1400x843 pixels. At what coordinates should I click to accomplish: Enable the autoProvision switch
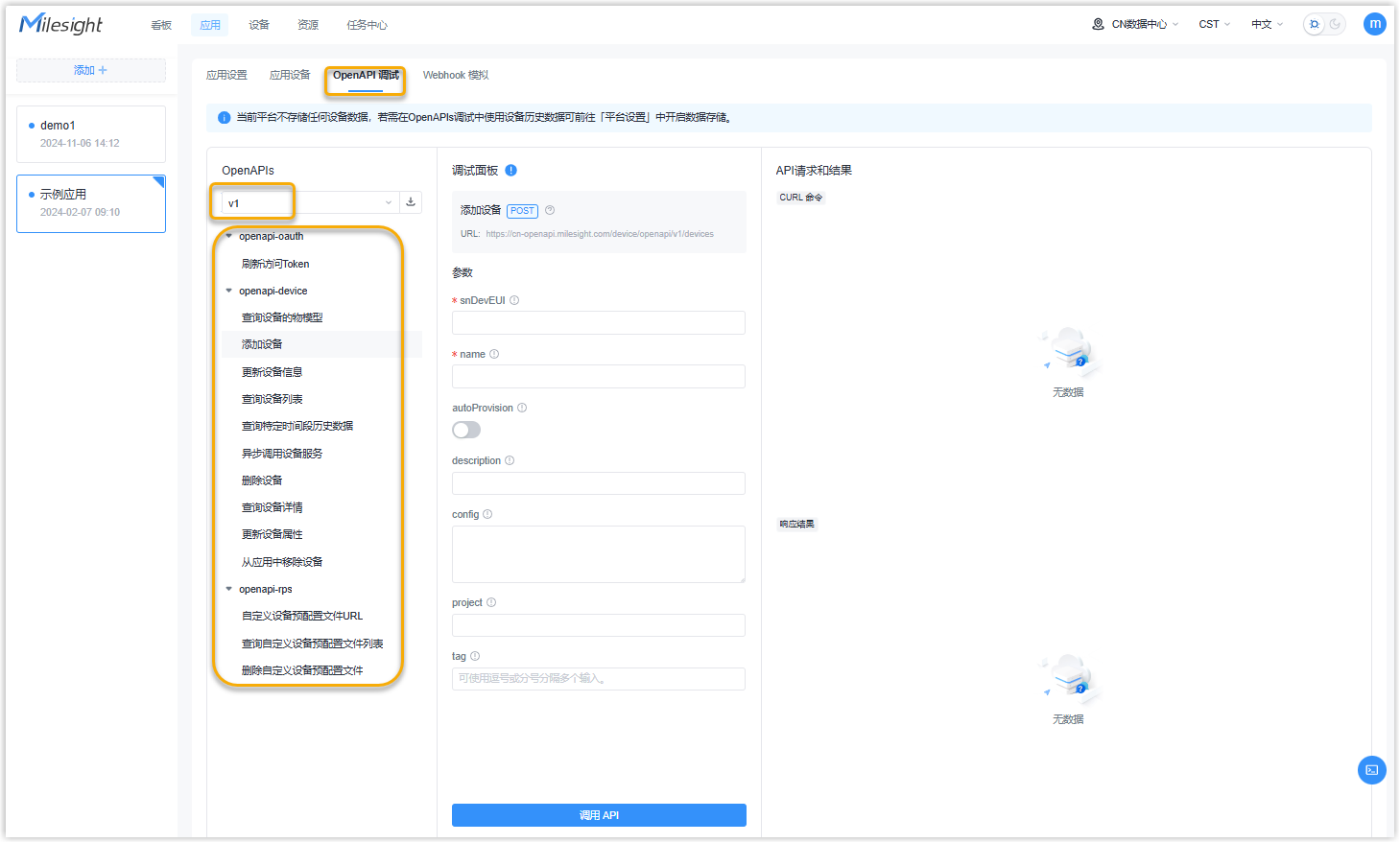pyautogui.click(x=466, y=430)
